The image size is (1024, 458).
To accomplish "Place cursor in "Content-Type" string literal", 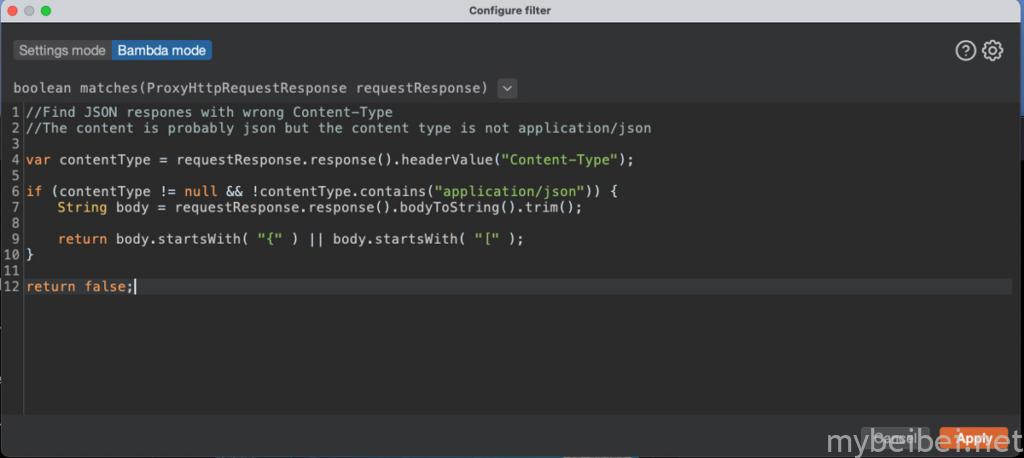I will (560, 160).
